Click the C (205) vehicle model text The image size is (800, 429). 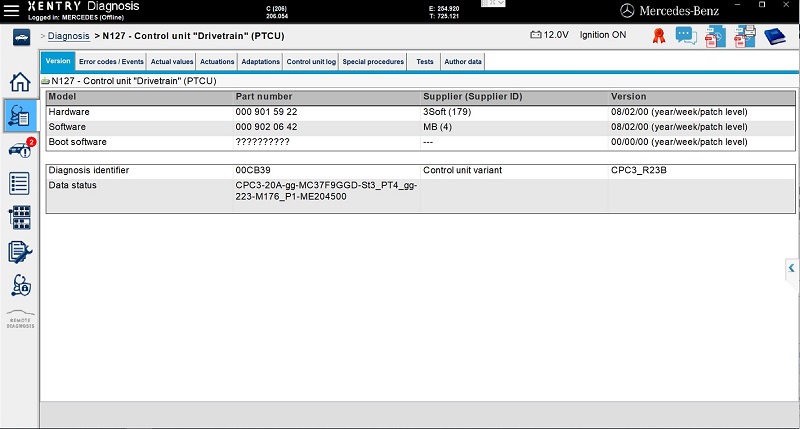point(277,9)
